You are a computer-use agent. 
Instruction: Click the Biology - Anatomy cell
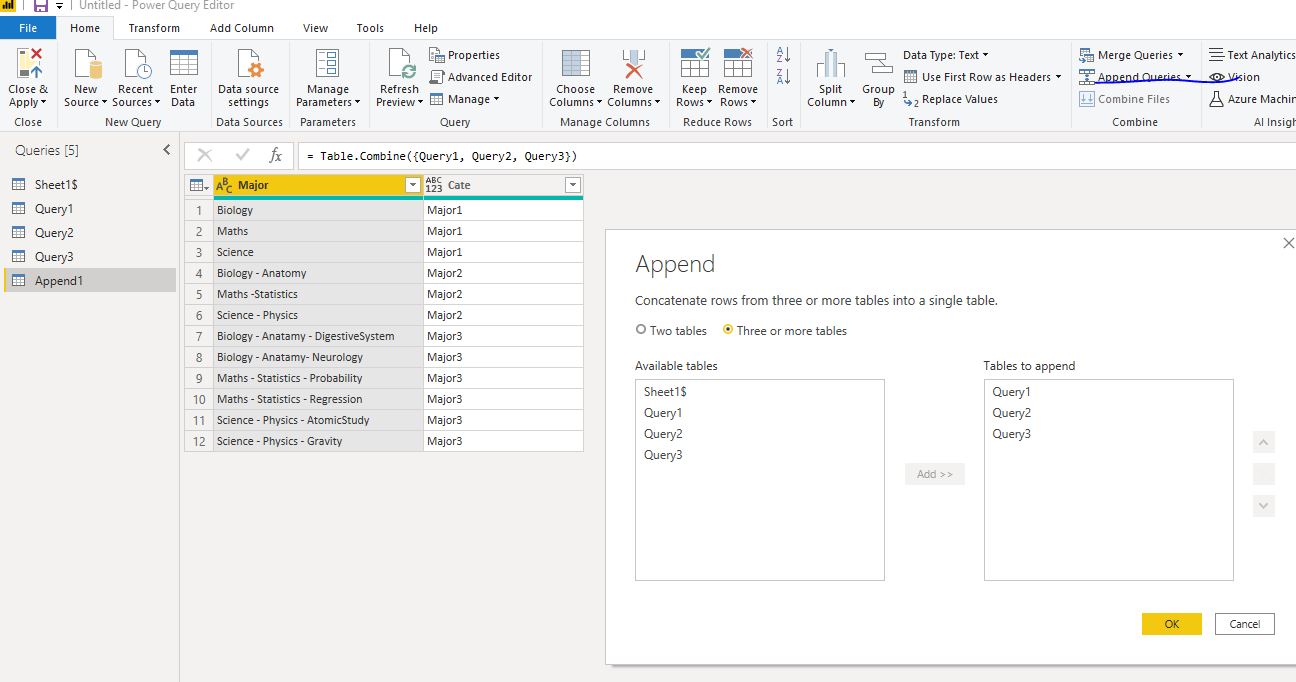tap(318, 273)
